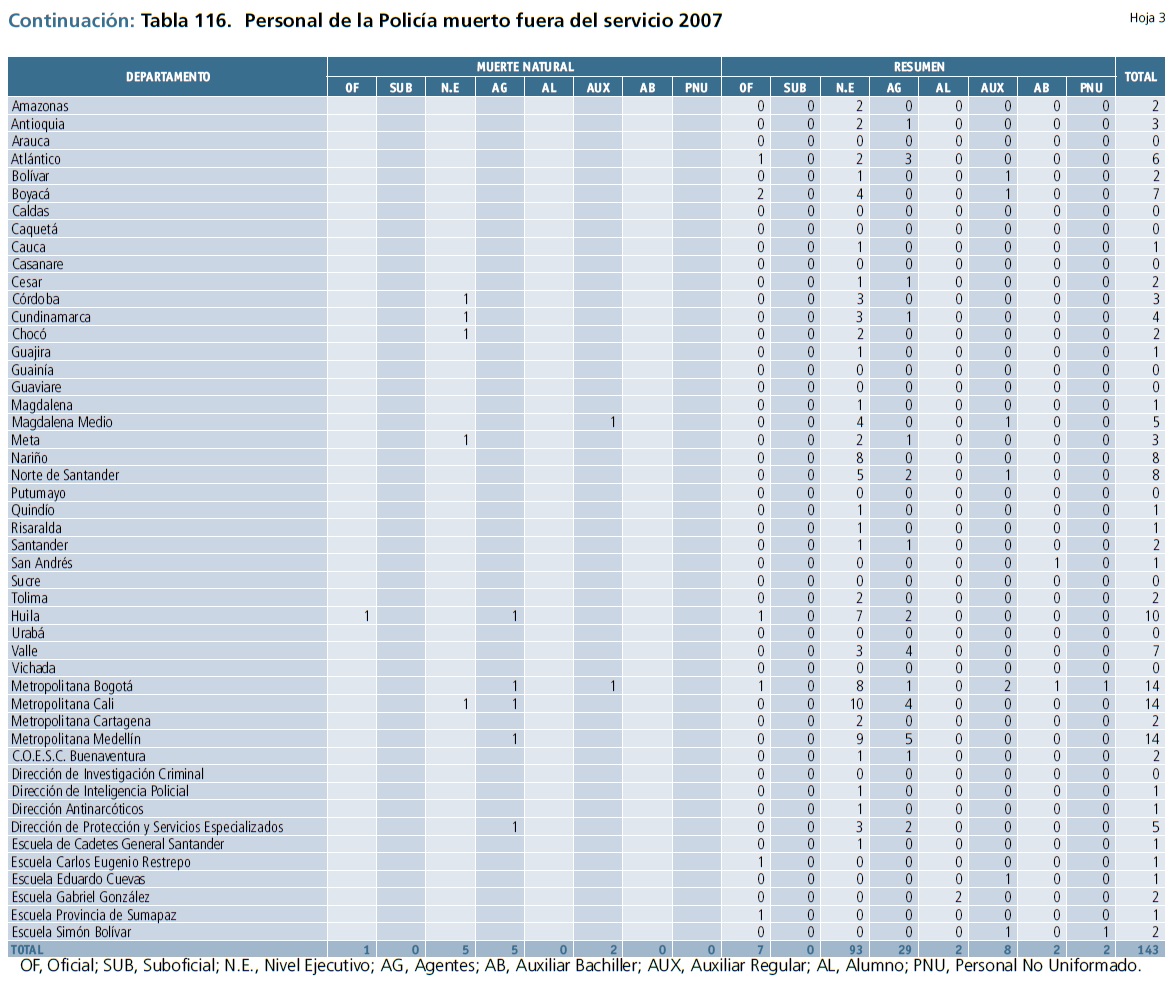Select the Dirección Antinarcóticos row label
This screenshot has width=1171, height=985.
[77, 809]
